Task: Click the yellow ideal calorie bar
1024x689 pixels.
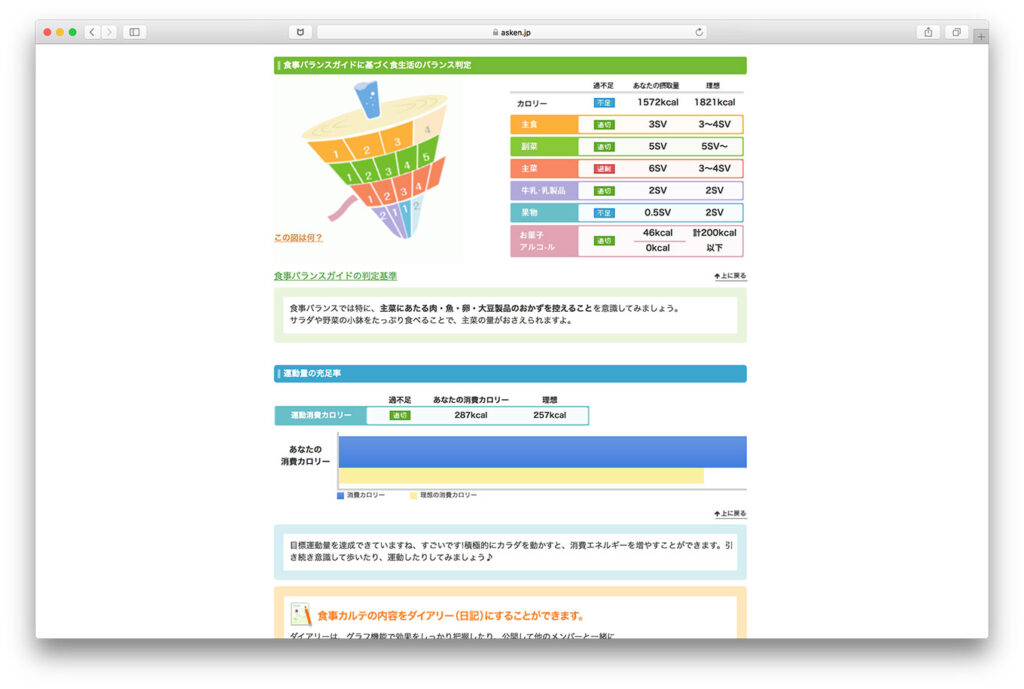Action: point(520,476)
